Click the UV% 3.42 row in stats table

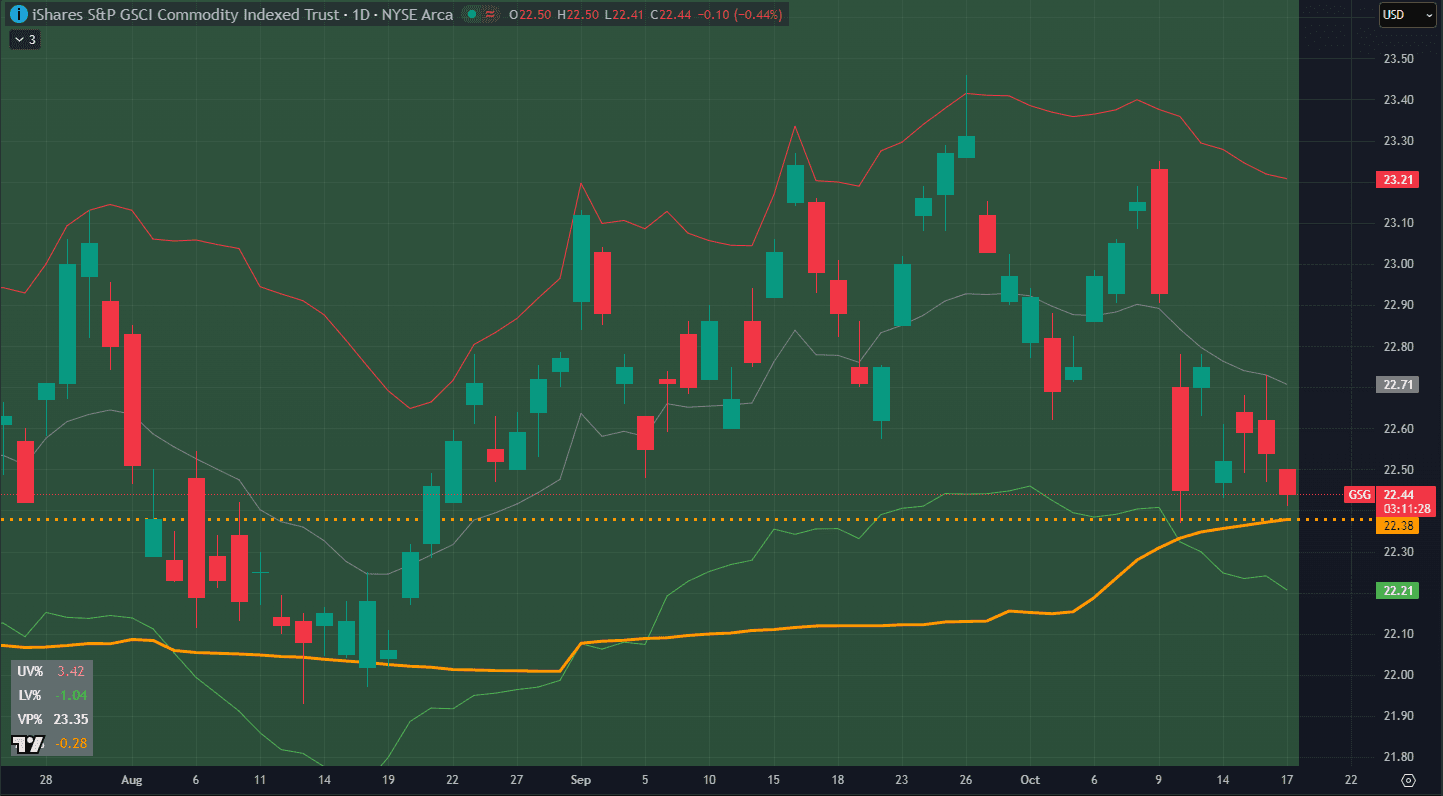51,671
